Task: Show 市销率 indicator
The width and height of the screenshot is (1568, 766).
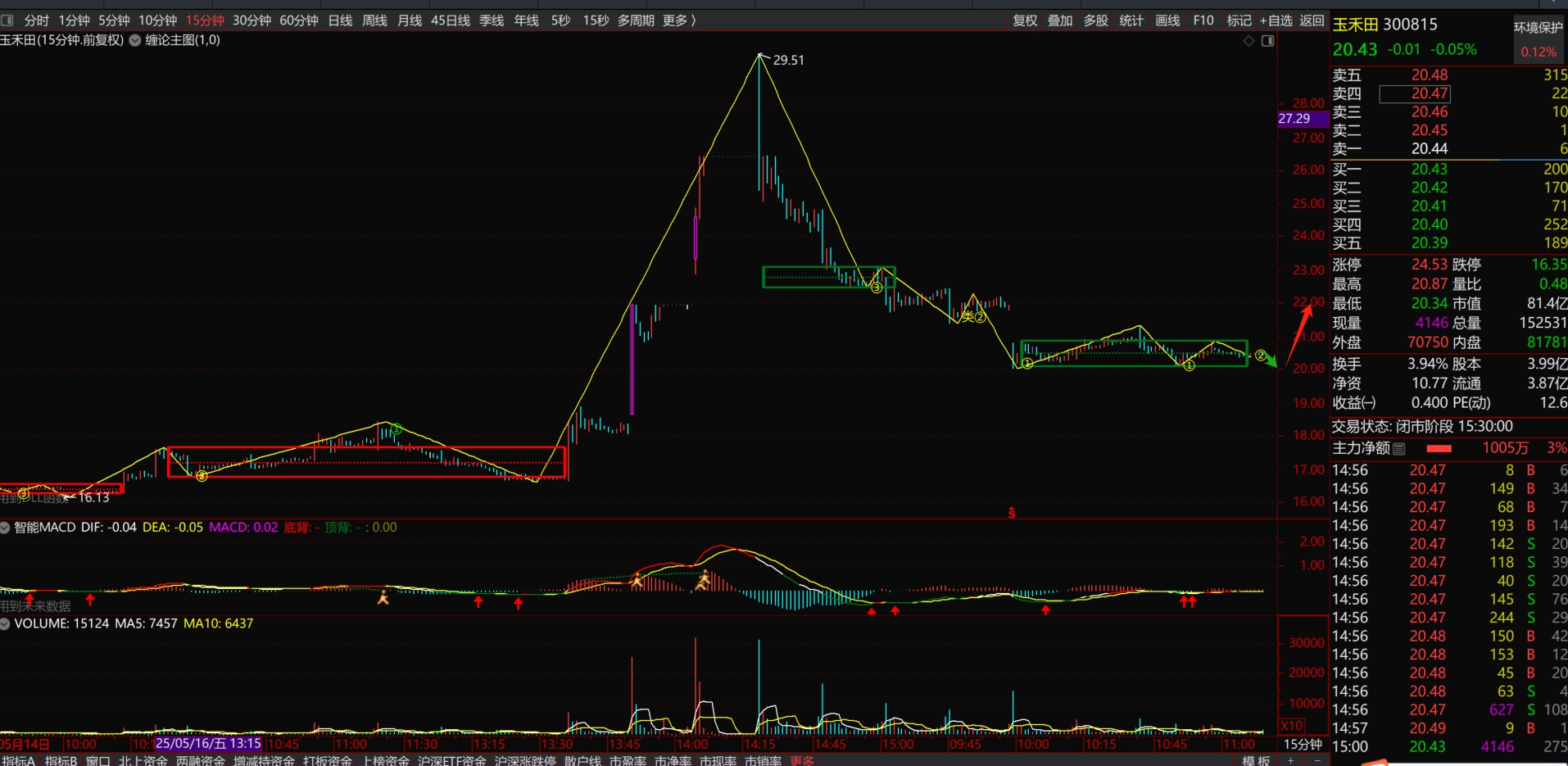Action: point(763,760)
